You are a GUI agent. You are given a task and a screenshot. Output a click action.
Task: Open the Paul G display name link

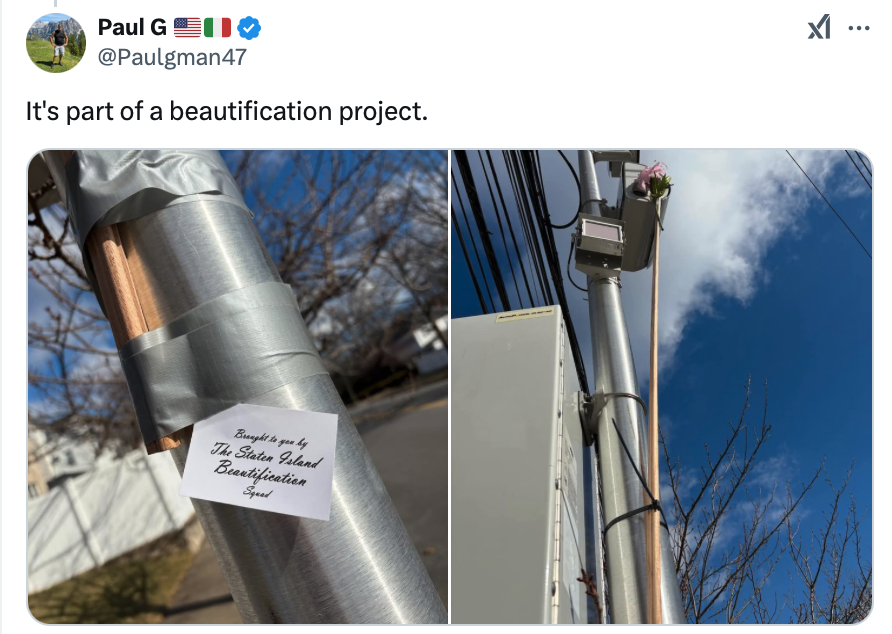(132, 27)
